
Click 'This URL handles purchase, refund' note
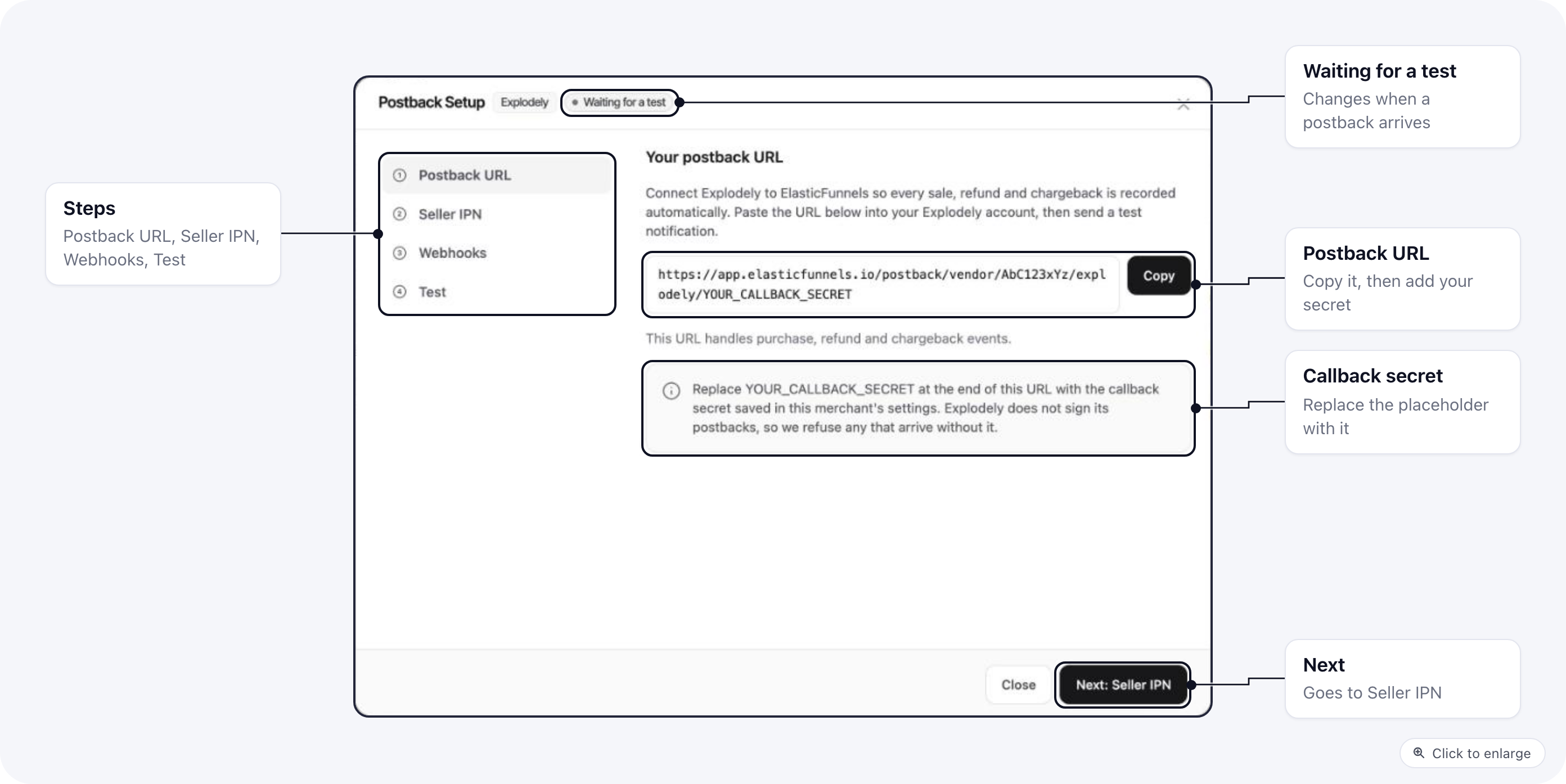(828, 339)
